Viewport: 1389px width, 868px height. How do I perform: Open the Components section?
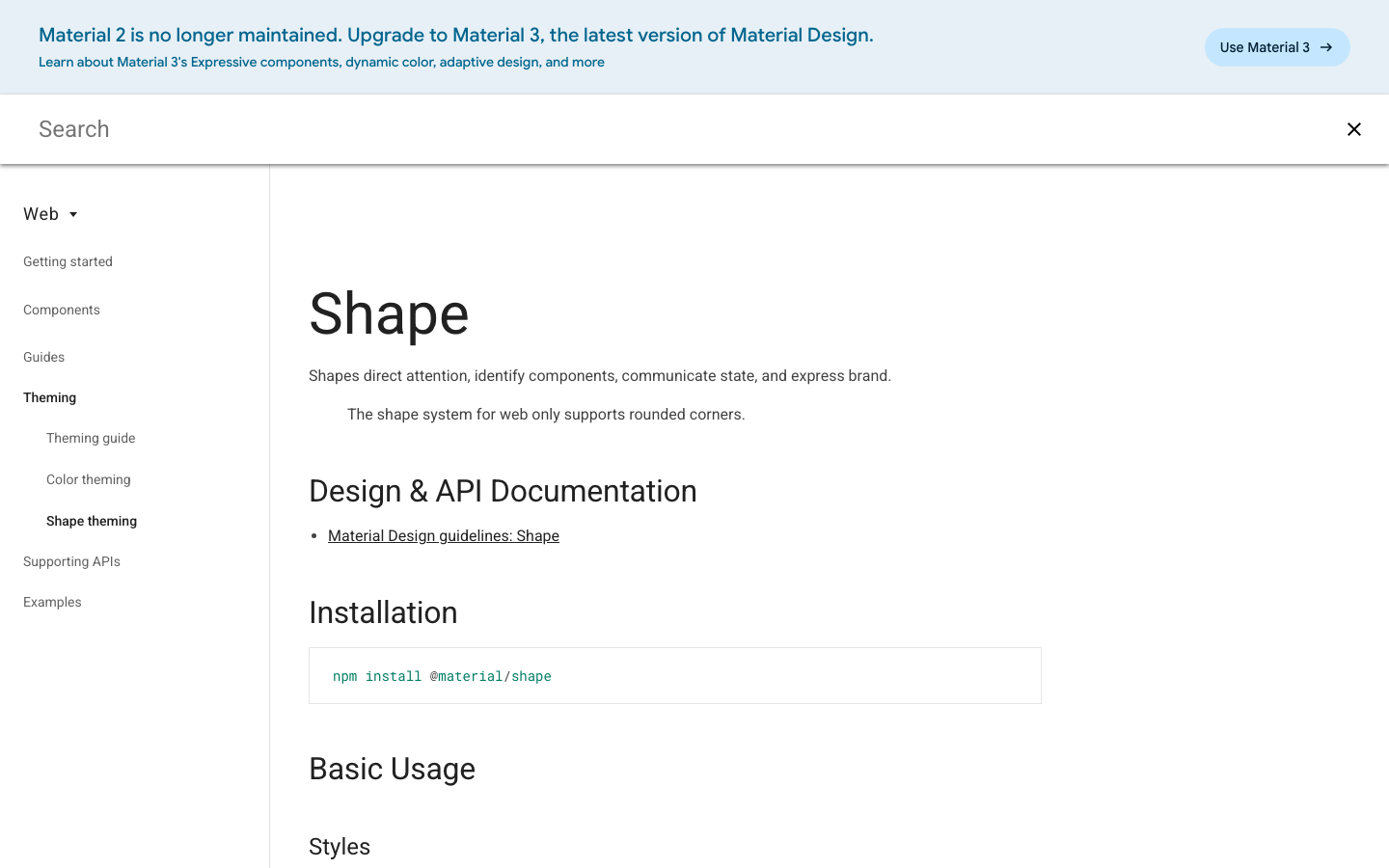point(62,310)
